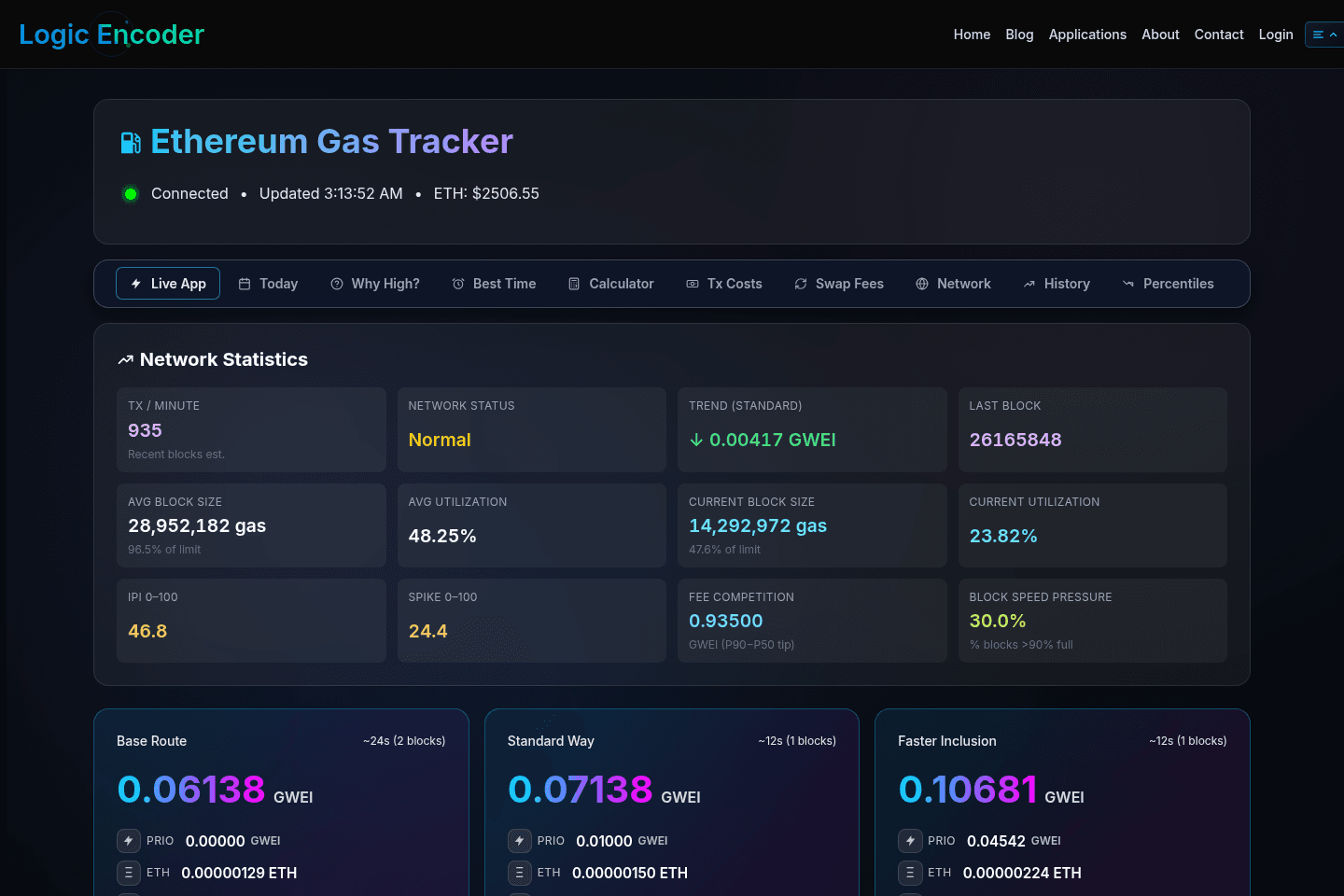Click the Logic Encoder logo
The width and height of the screenshot is (1344, 896).
point(111,35)
